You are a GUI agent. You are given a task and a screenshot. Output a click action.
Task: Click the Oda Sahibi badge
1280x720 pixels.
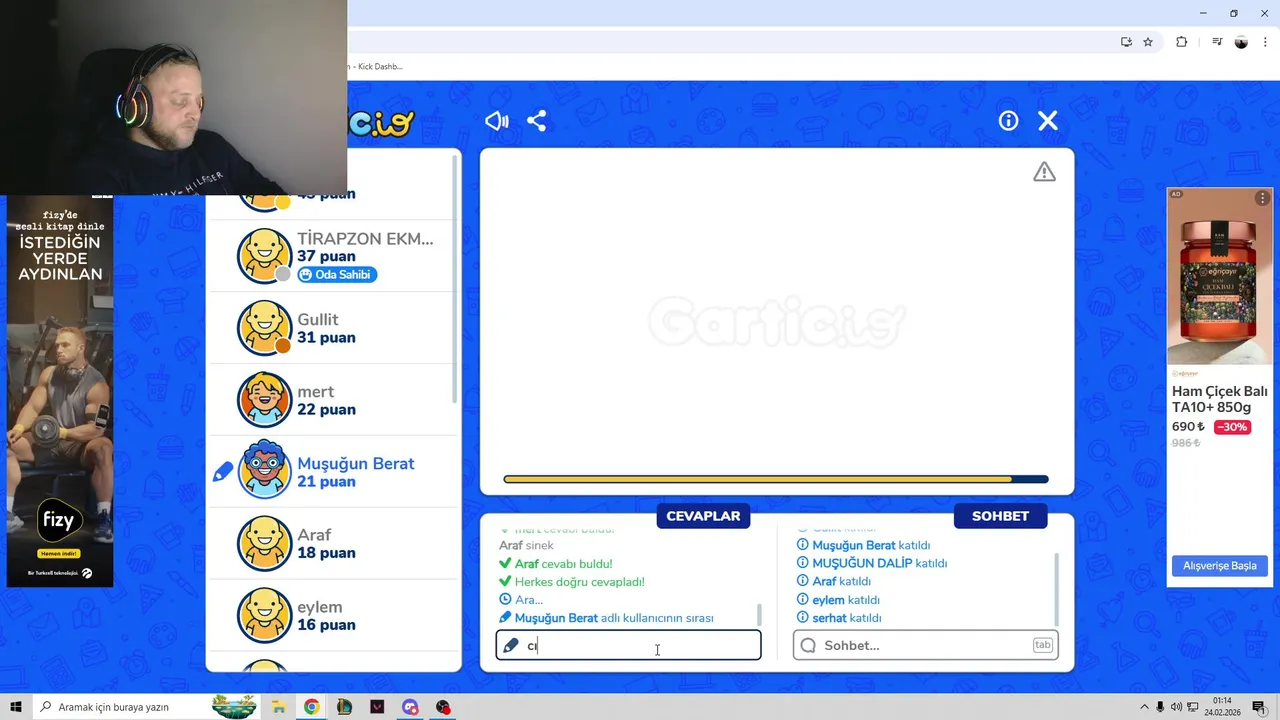point(337,275)
